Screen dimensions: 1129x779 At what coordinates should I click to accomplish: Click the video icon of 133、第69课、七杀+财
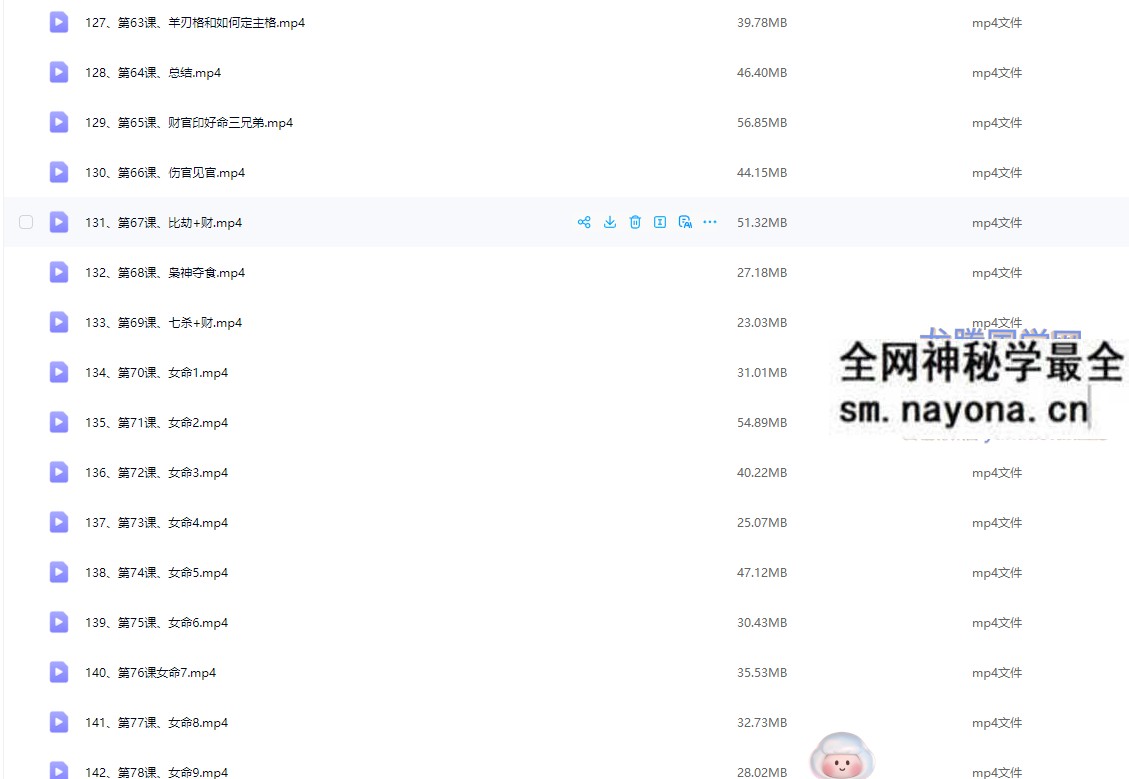pos(59,322)
